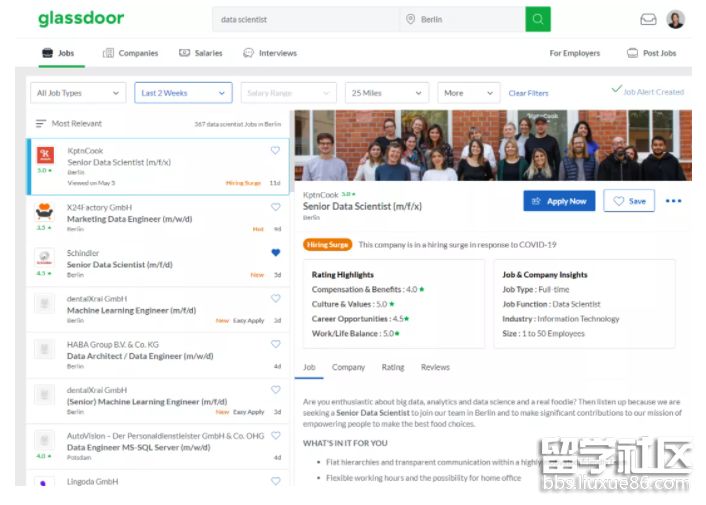Switch to the Company tab in job details
The image size is (706, 505).
coord(348,367)
